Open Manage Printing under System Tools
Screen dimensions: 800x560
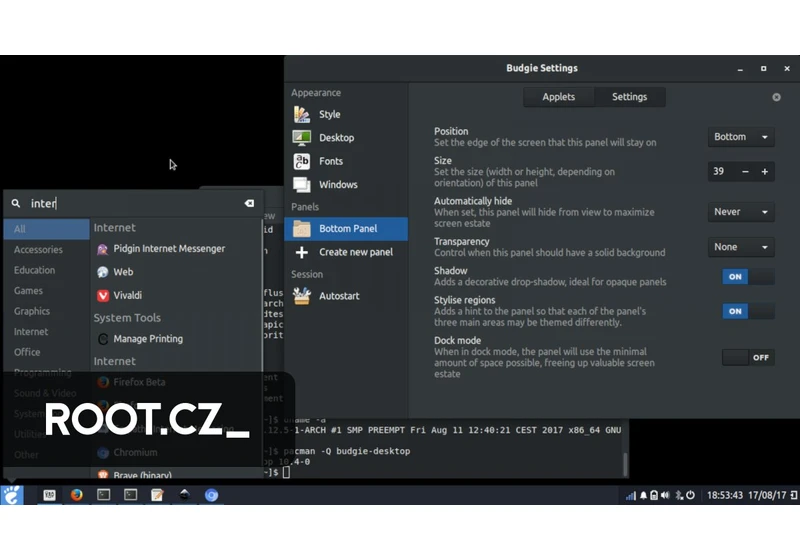(176, 339)
